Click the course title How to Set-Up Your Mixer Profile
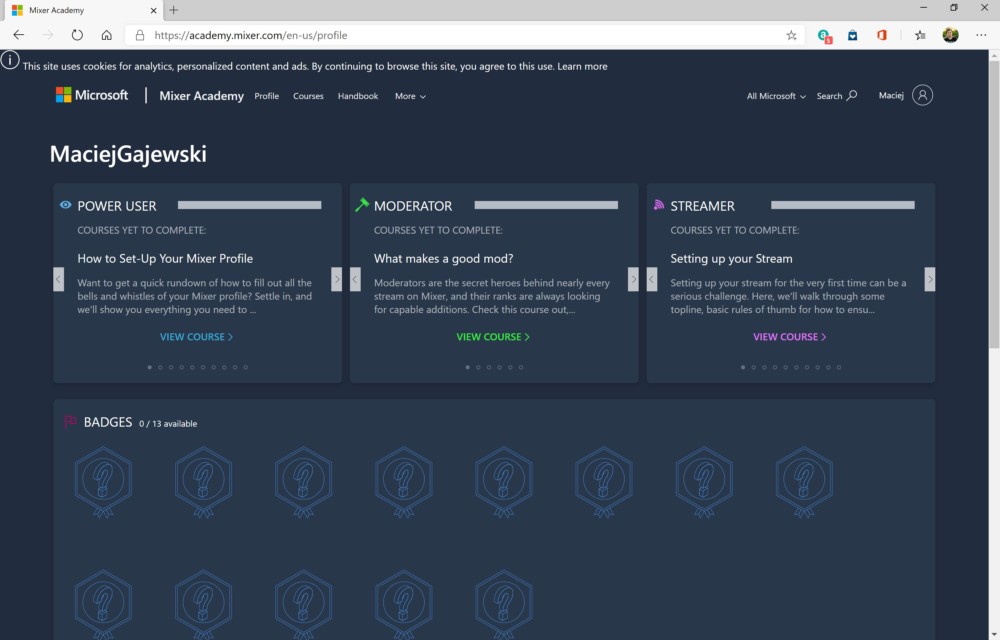1000x640 pixels. (x=165, y=258)
